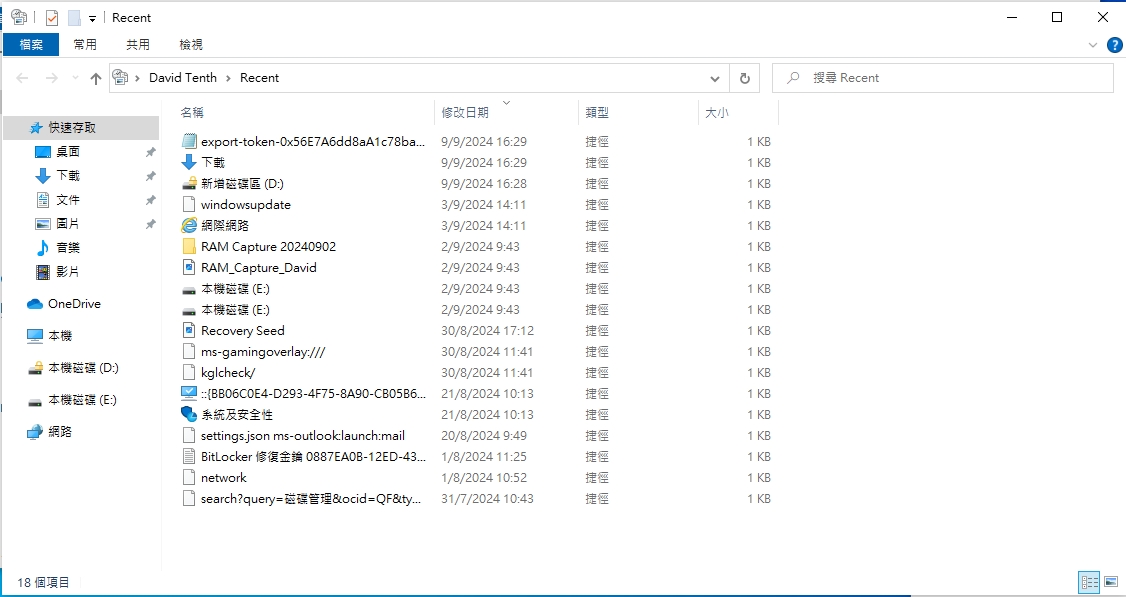The image size is (1126, 597).
Task: Open the 共用 Share ribbon tab
Action: (138, 45)
